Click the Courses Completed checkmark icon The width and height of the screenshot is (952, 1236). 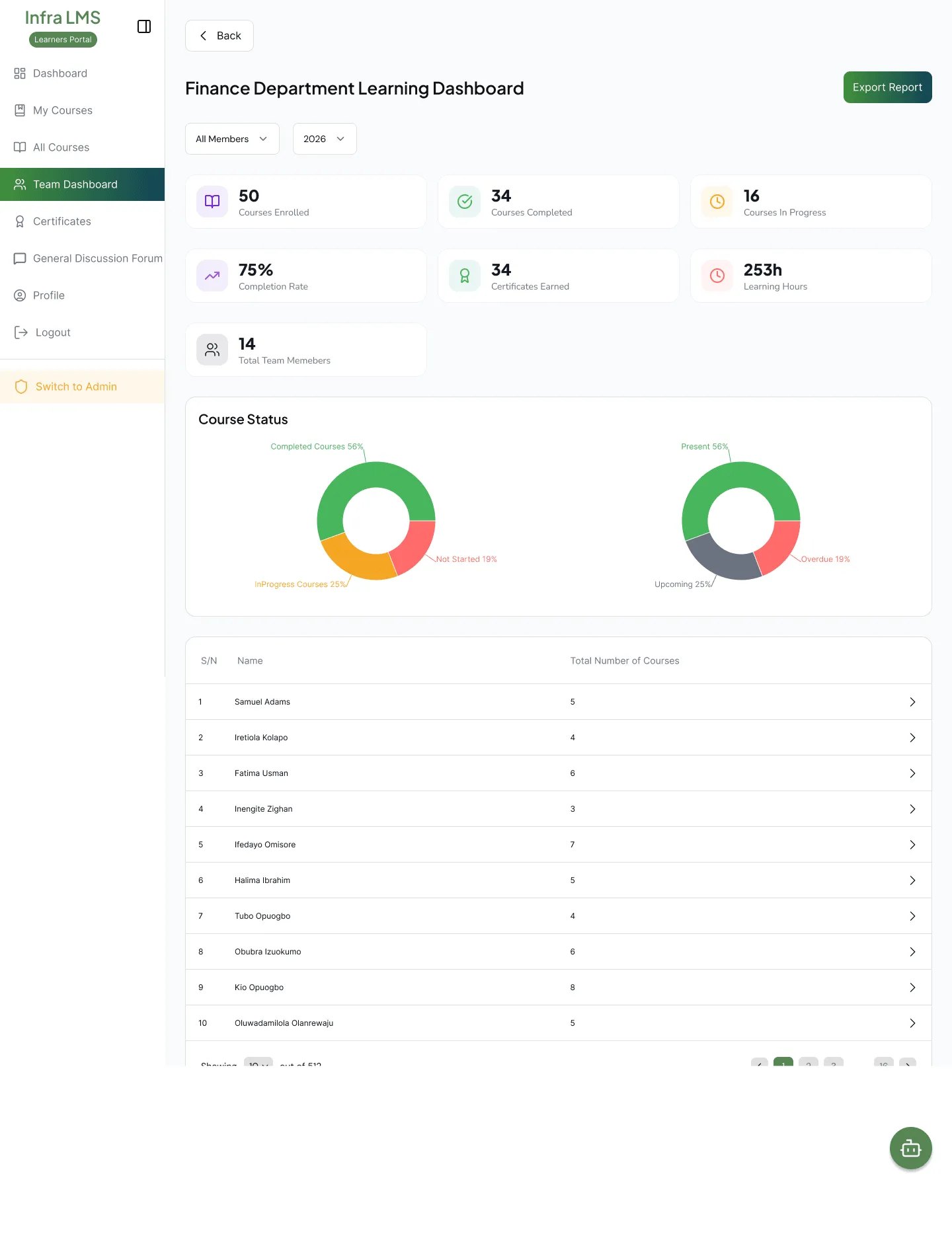point(465,202)
